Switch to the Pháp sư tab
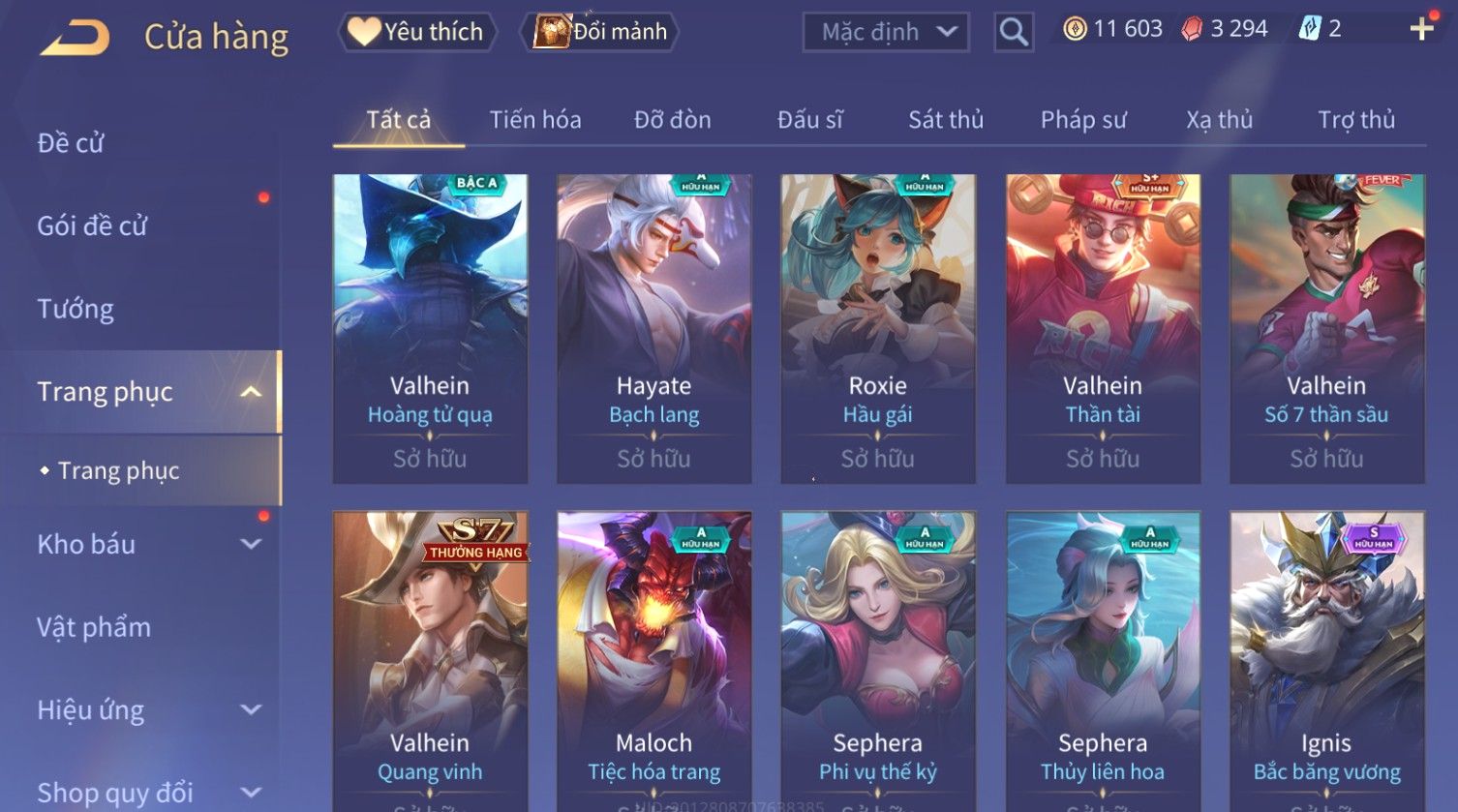This screenshot has height=812, width=1458. click(x=1083, y=120)
